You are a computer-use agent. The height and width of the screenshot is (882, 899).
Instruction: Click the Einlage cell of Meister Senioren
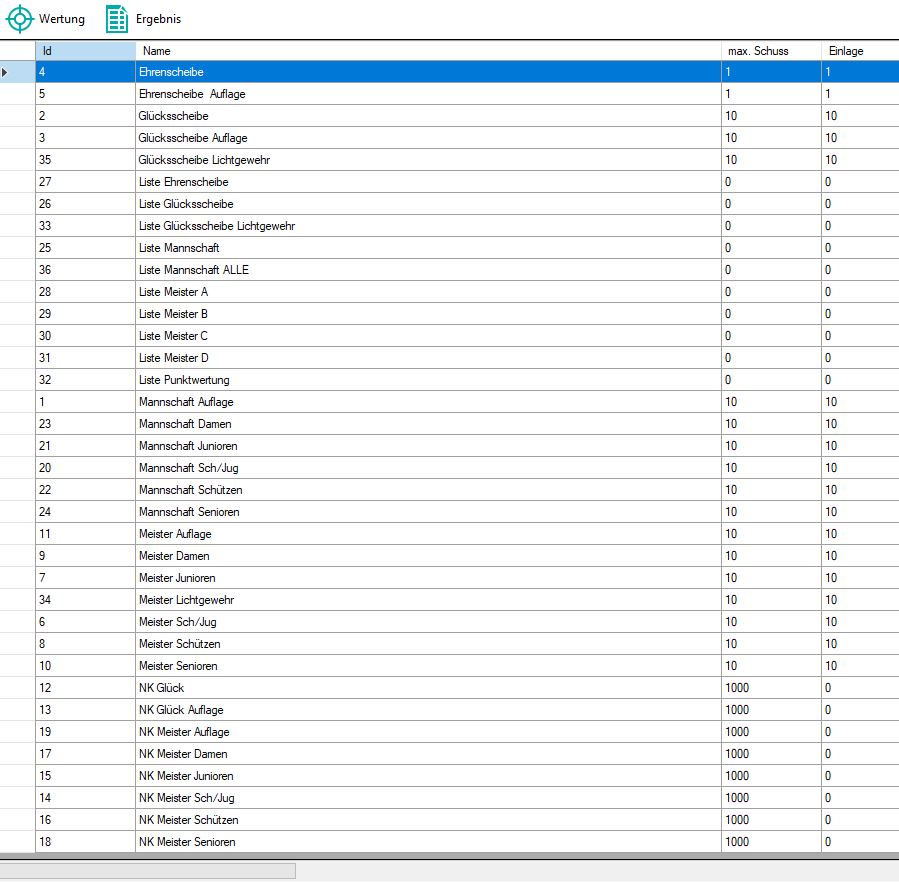pos(858,666)
